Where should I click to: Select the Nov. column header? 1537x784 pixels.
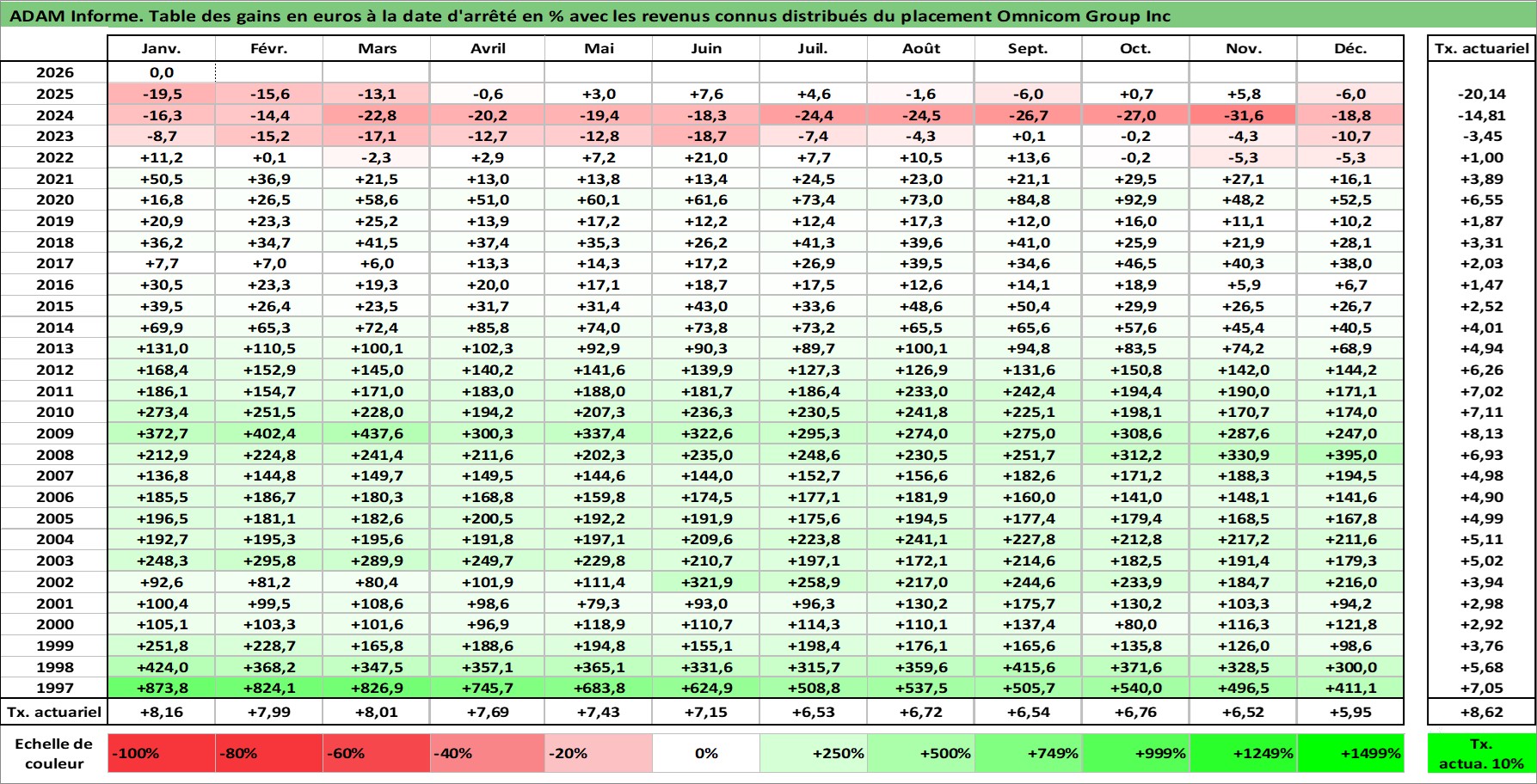[1243, 48]
